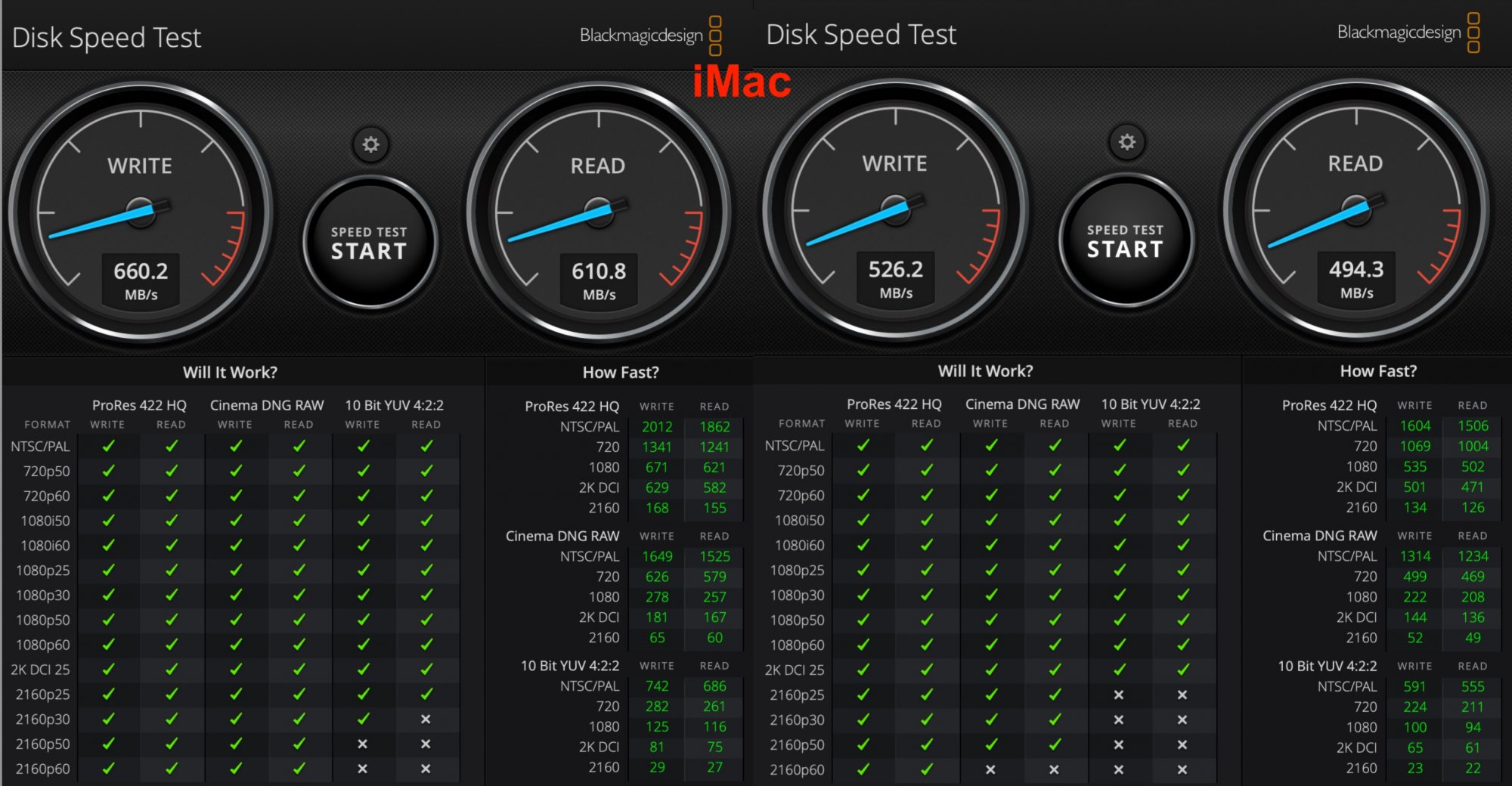Start the speed test in the left window

tap(369, 243)
